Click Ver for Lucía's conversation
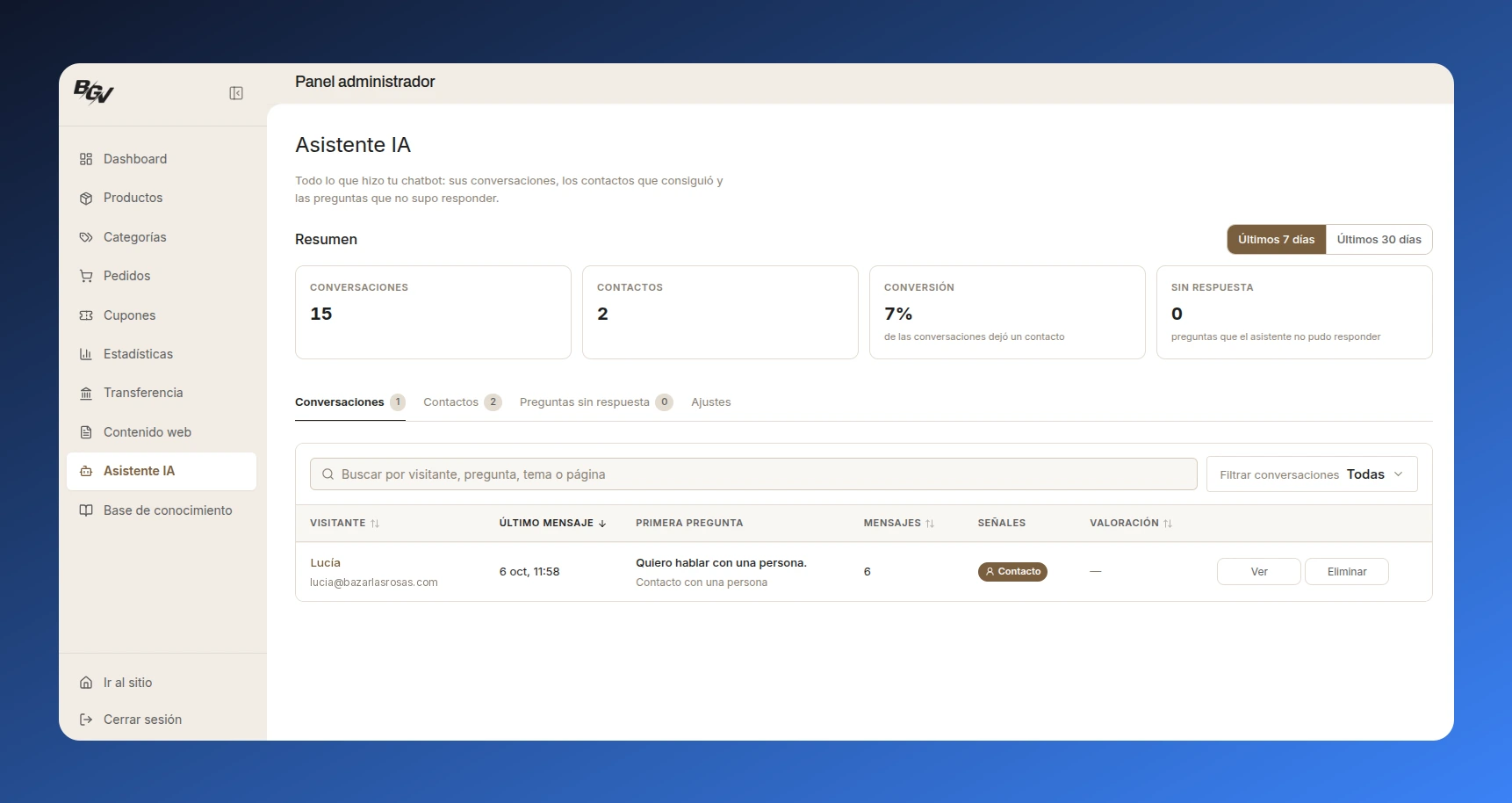 tap(1259, 572)
